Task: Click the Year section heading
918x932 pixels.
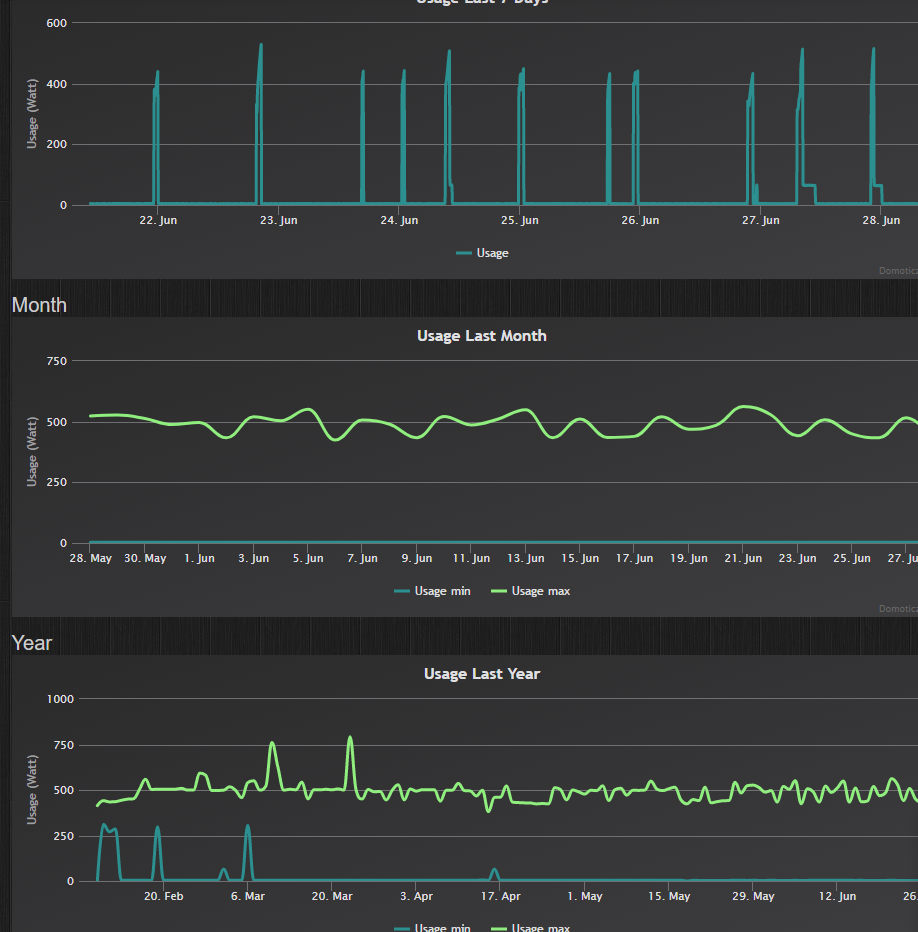Action: coord(31,643)
